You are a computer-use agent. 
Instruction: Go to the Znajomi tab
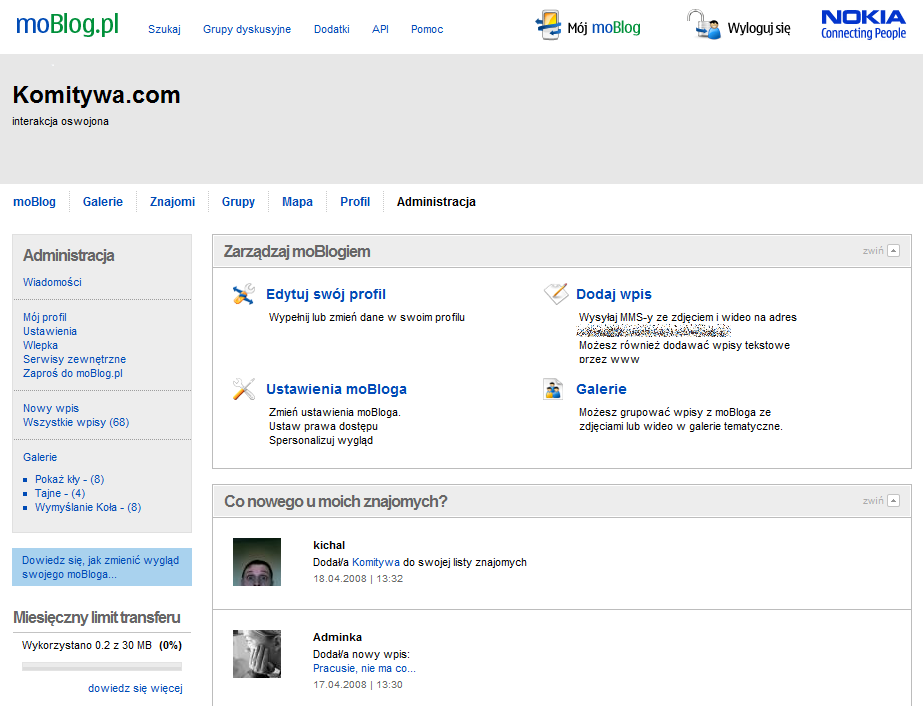172,202
